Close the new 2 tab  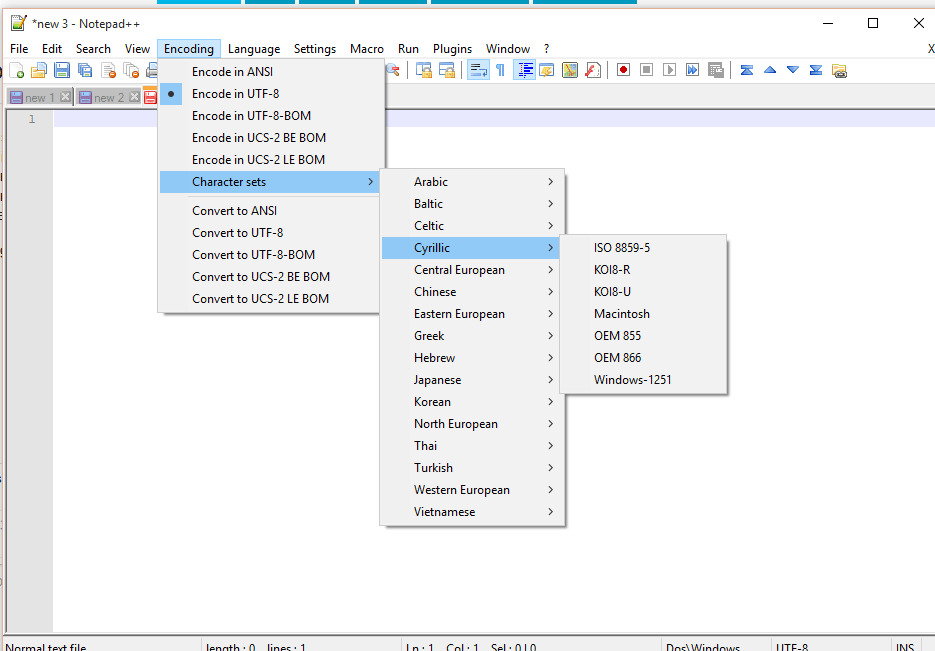(x=134, y=97)
